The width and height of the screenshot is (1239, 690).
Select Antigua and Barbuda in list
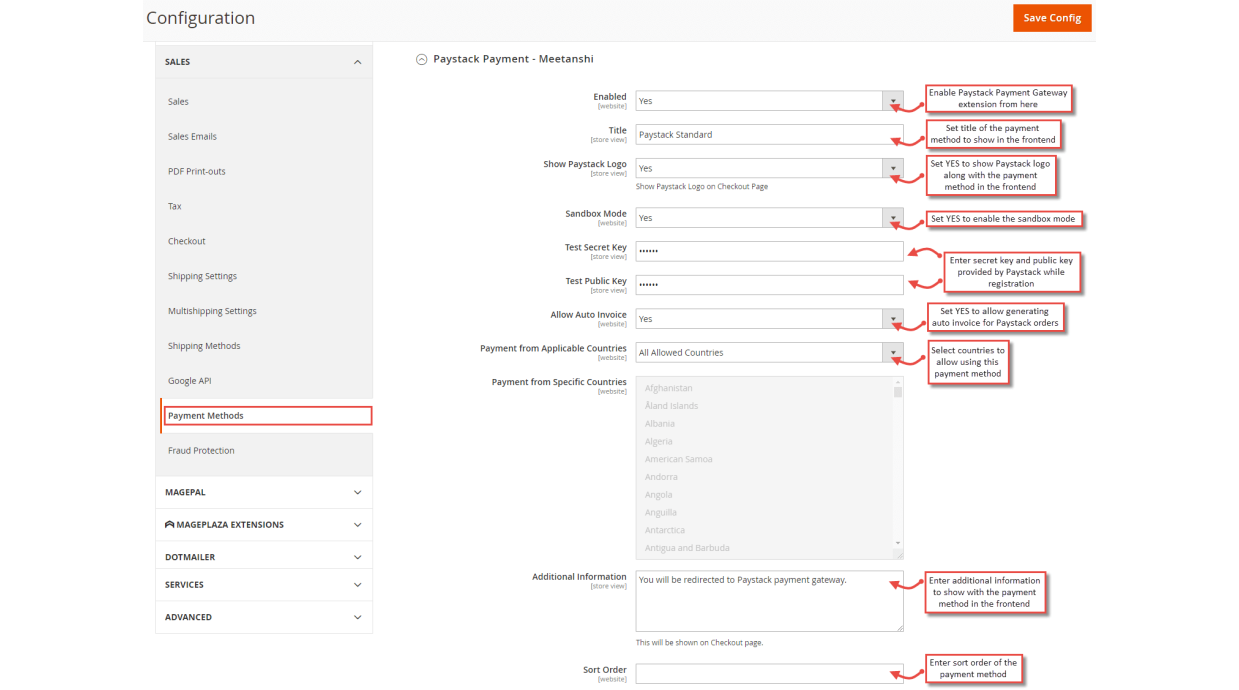pos(687,548)
